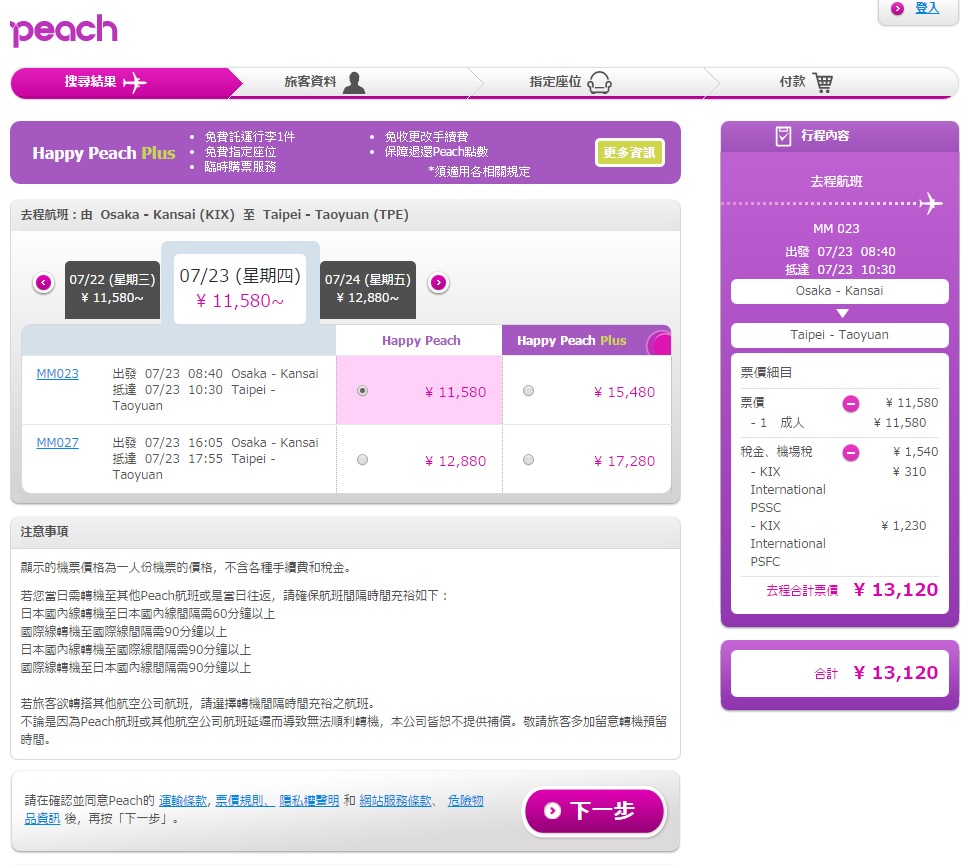The image size is (973, 865).
Task: Click the ¥1,230 KIX PSFC amount
Action: click(x=904, y=526)
